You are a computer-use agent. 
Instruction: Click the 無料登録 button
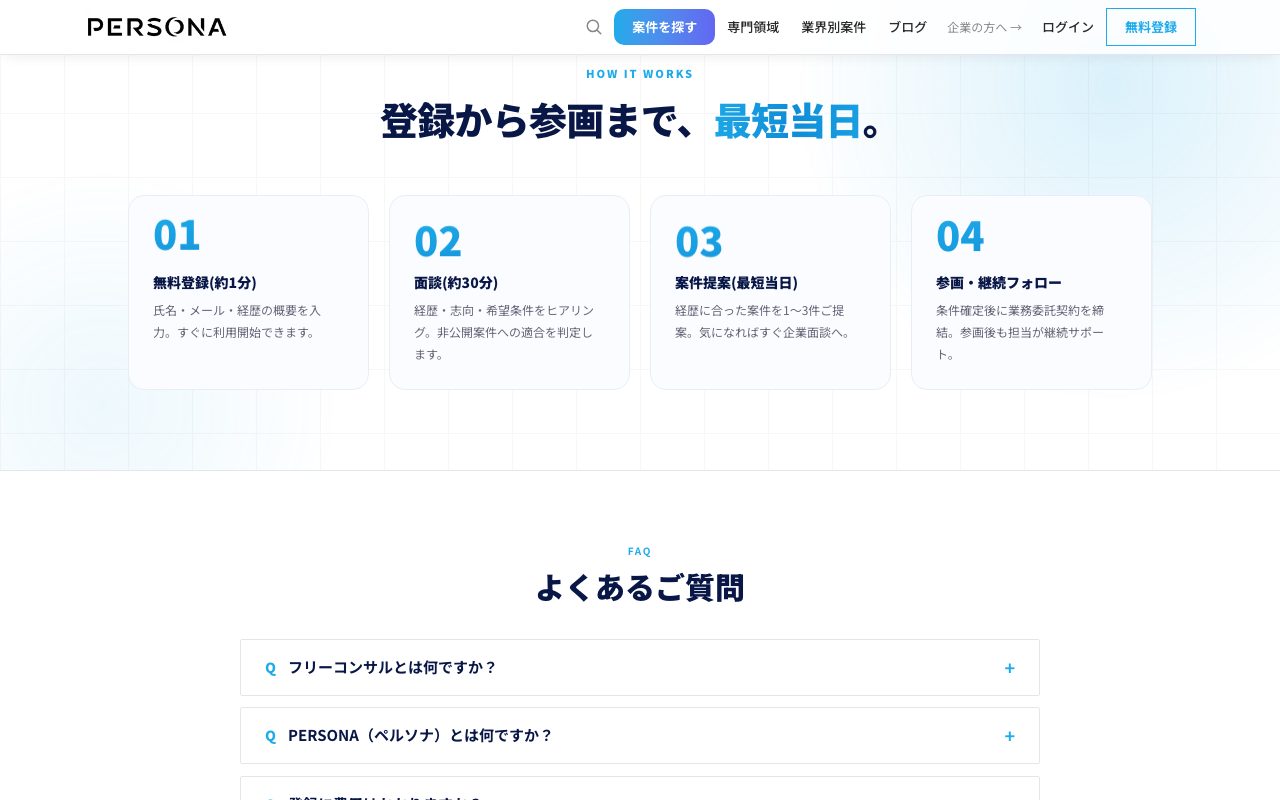coord(1151,27)
